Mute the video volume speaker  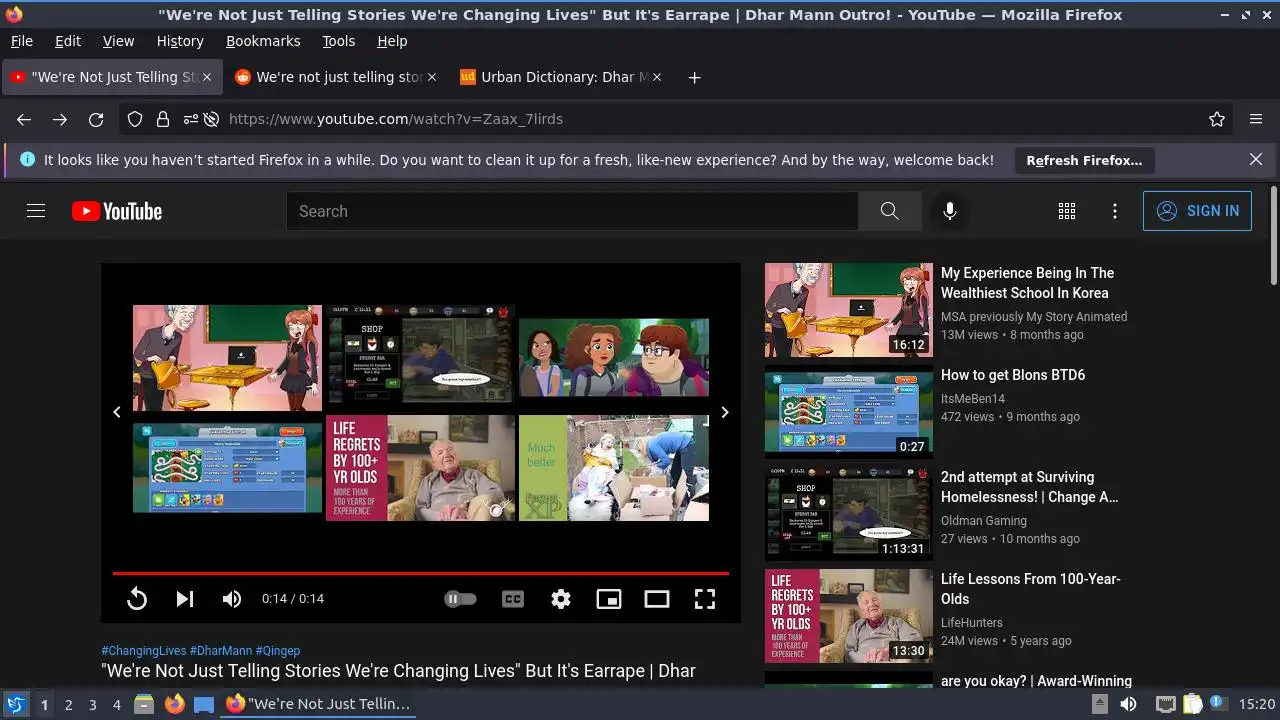click(x=232, y=599)
